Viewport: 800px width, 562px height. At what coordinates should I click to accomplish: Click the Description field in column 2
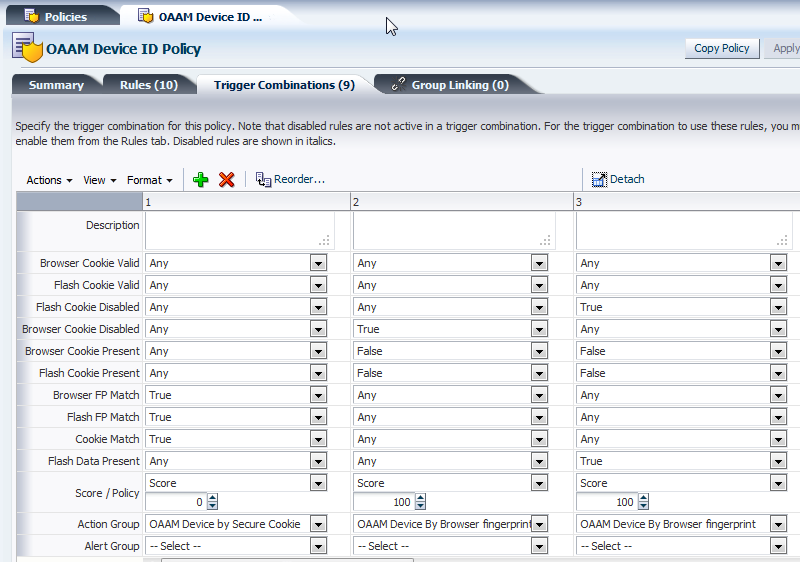454,231
